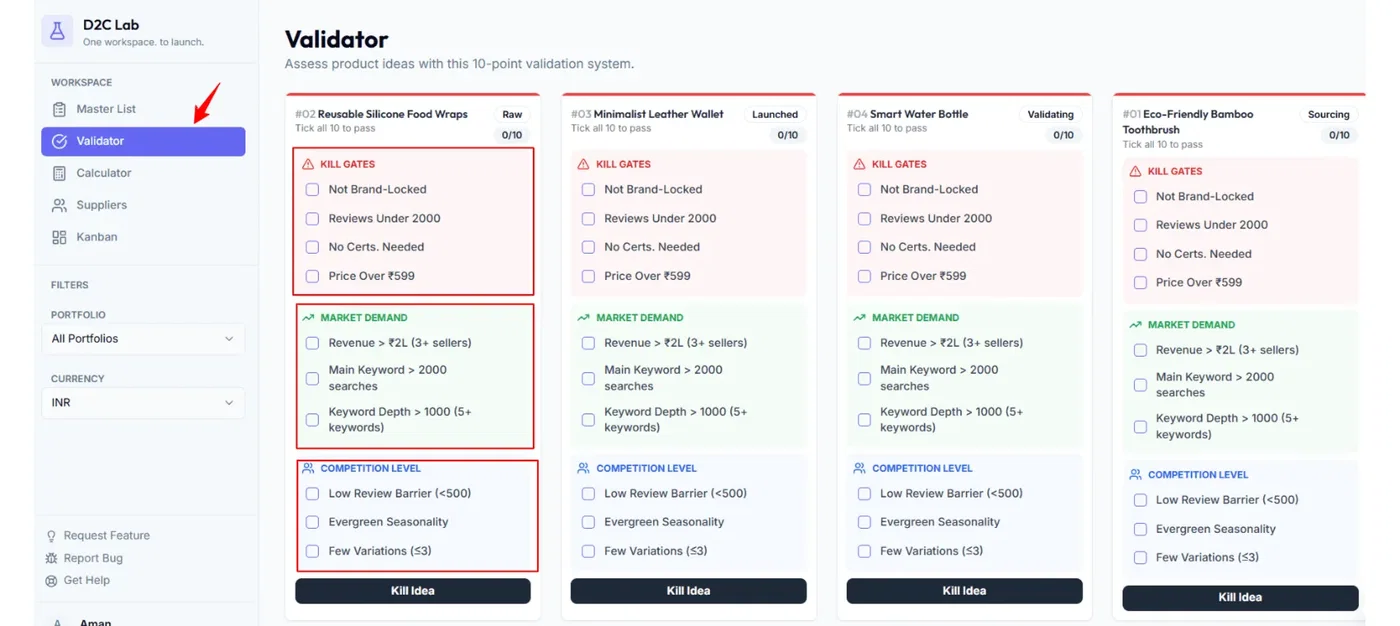Click the Get Help lifebuoy icon
This screenshot has height=626, width=1400.
(x=52, y=581)
